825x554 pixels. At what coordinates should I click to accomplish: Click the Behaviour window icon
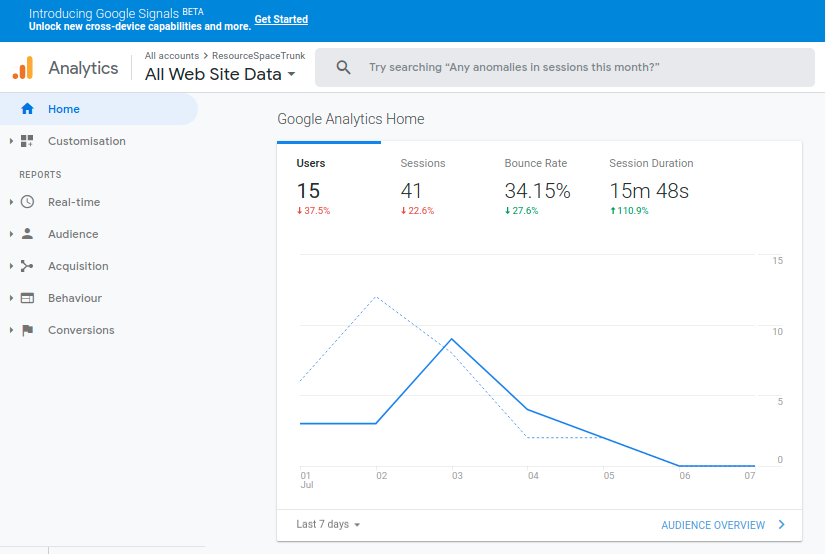tap(27, 298)
